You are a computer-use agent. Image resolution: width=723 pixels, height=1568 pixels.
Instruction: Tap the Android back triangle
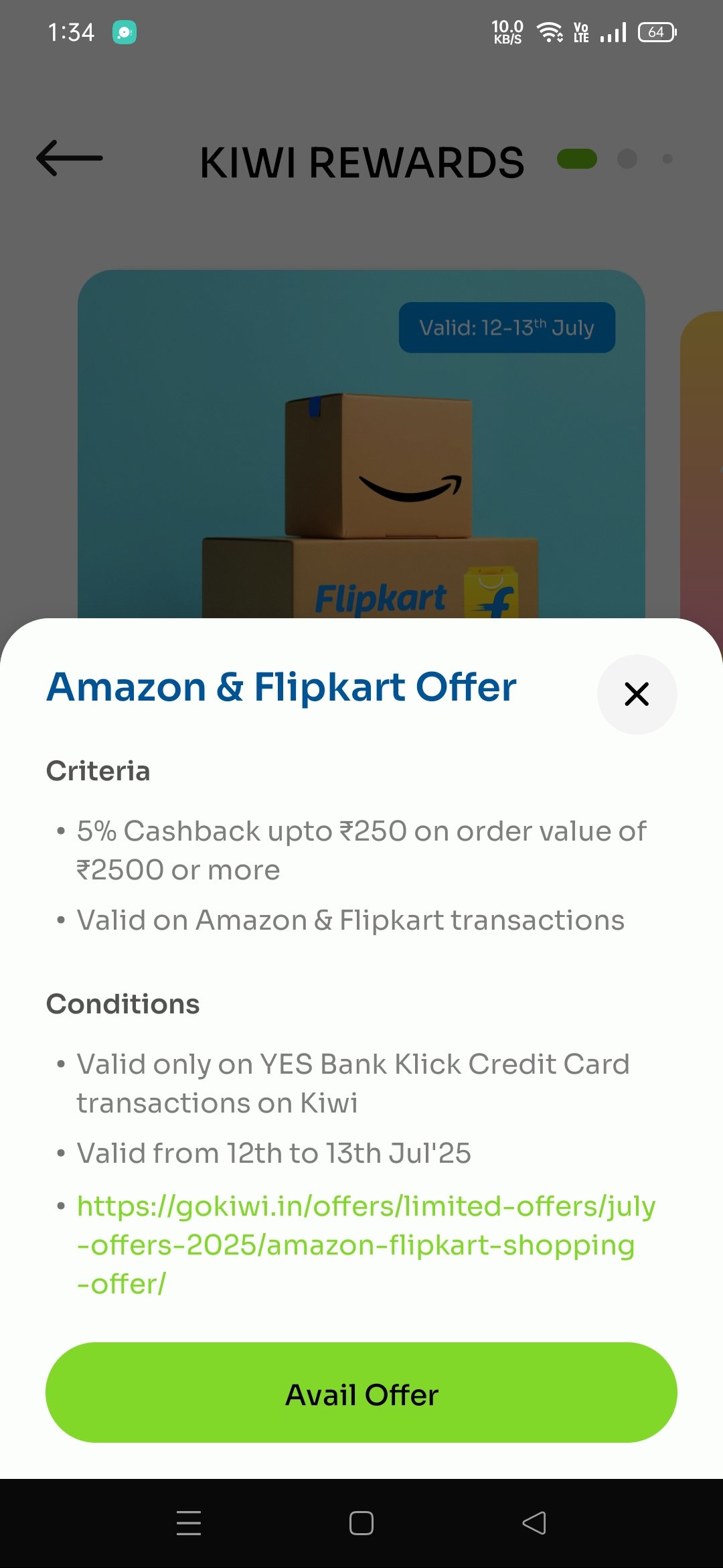pos(534,1523)
